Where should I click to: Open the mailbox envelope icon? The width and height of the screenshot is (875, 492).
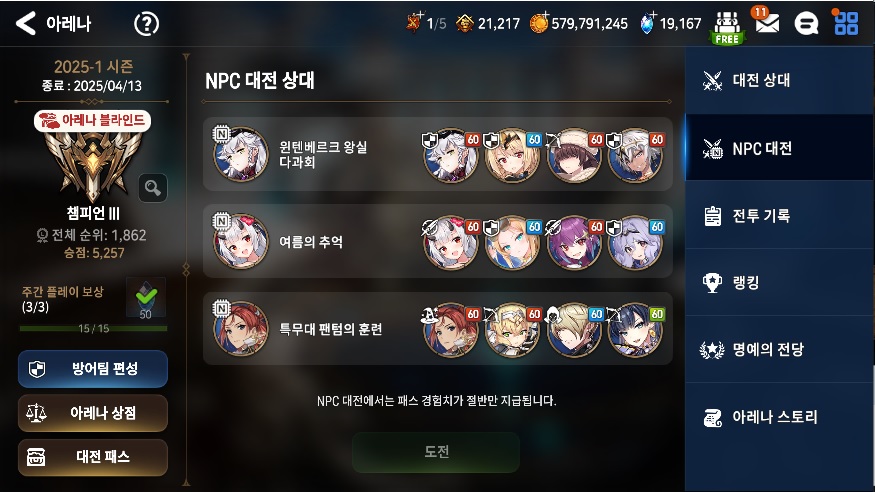pyautogui.click(x=767, y=22)
